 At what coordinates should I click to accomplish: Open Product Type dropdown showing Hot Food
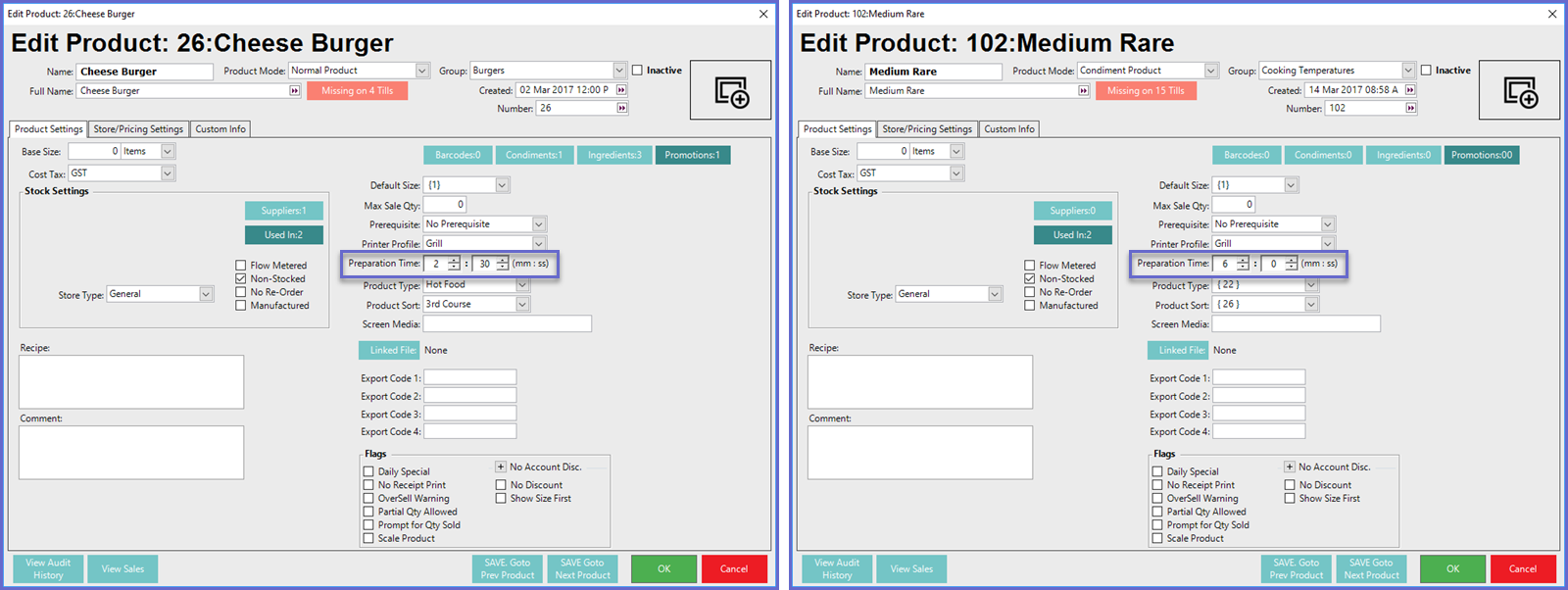point(522,285)
